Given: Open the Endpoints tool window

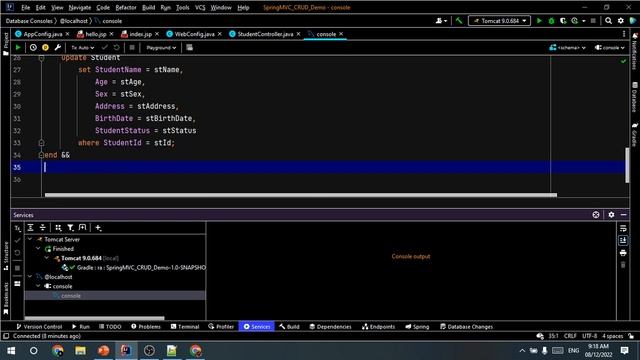Looking at the screenshot, I should pyautogui.click(x=378, y=327).
